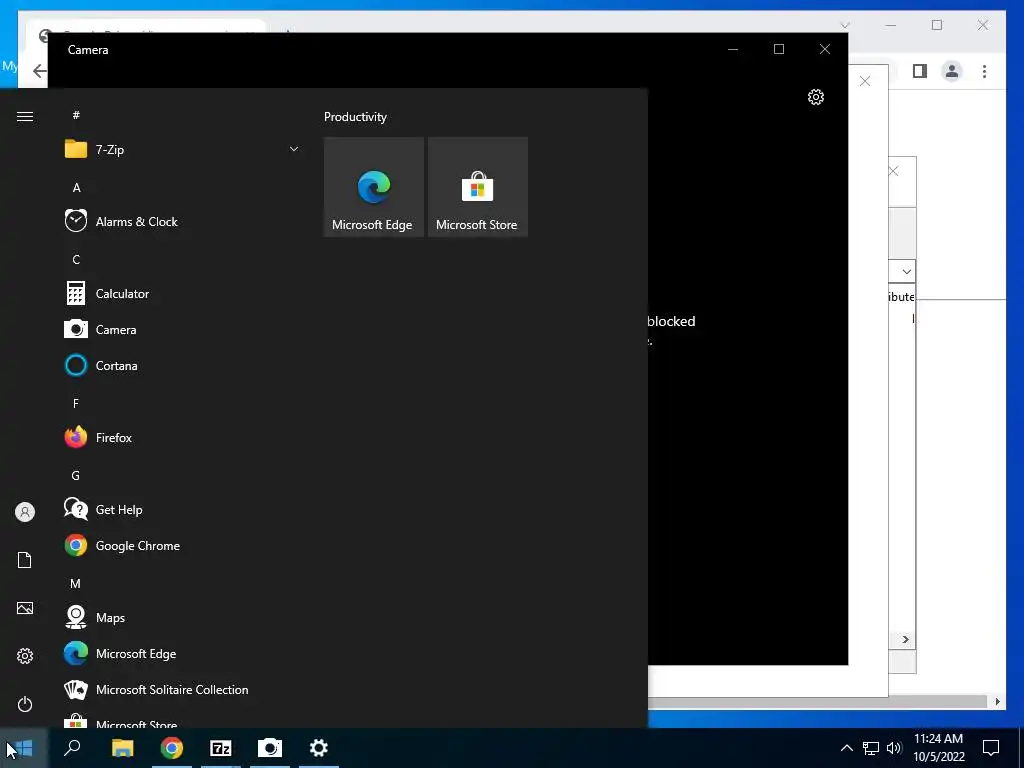Open volume control tray icon
This screenshot has height=768, width=1024.
point(894,748)
